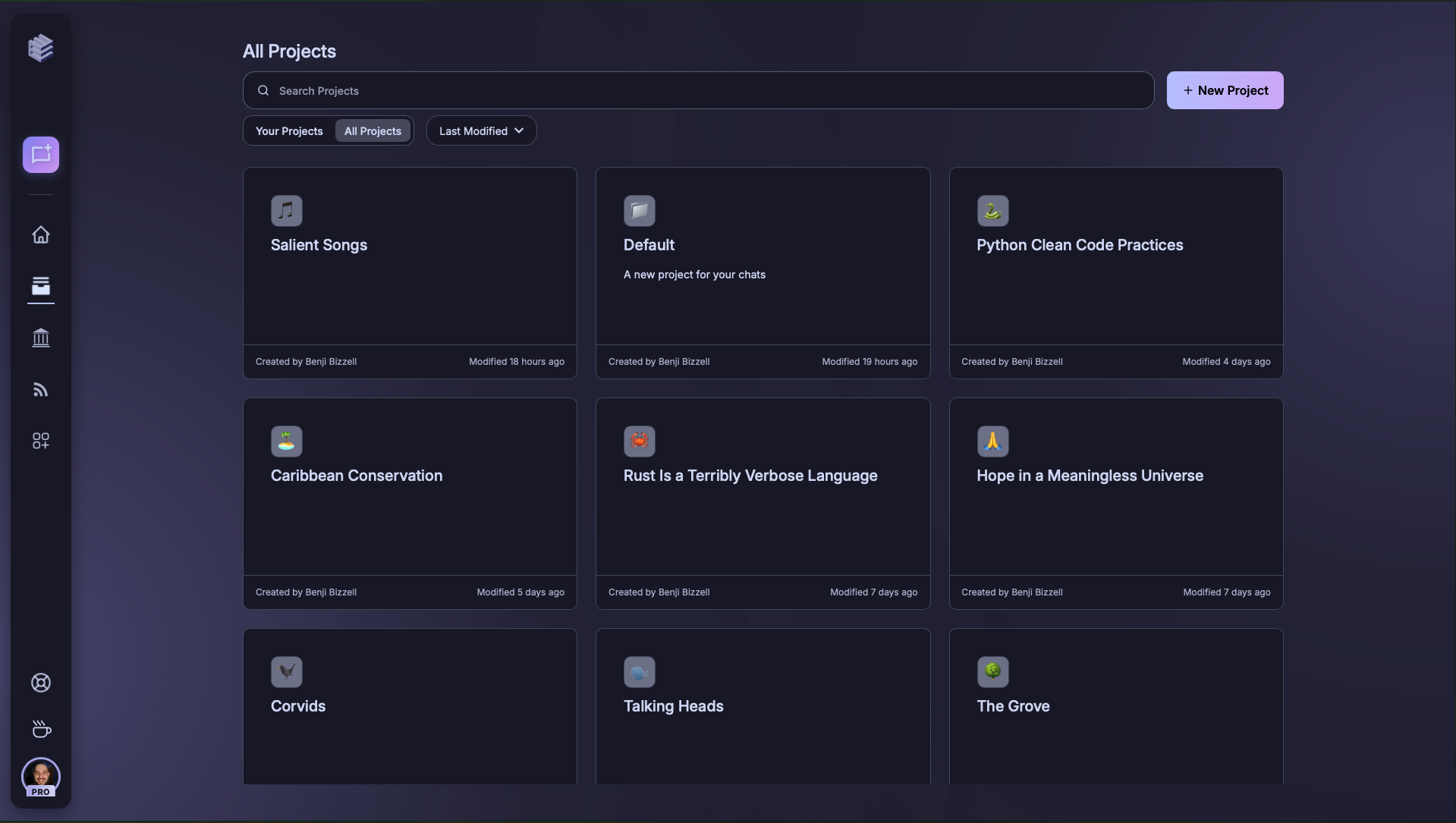The image size is (1456, 823).
Task: Open the bank-style Artifacts icon in the sidebar
Action: pos(40,338)
